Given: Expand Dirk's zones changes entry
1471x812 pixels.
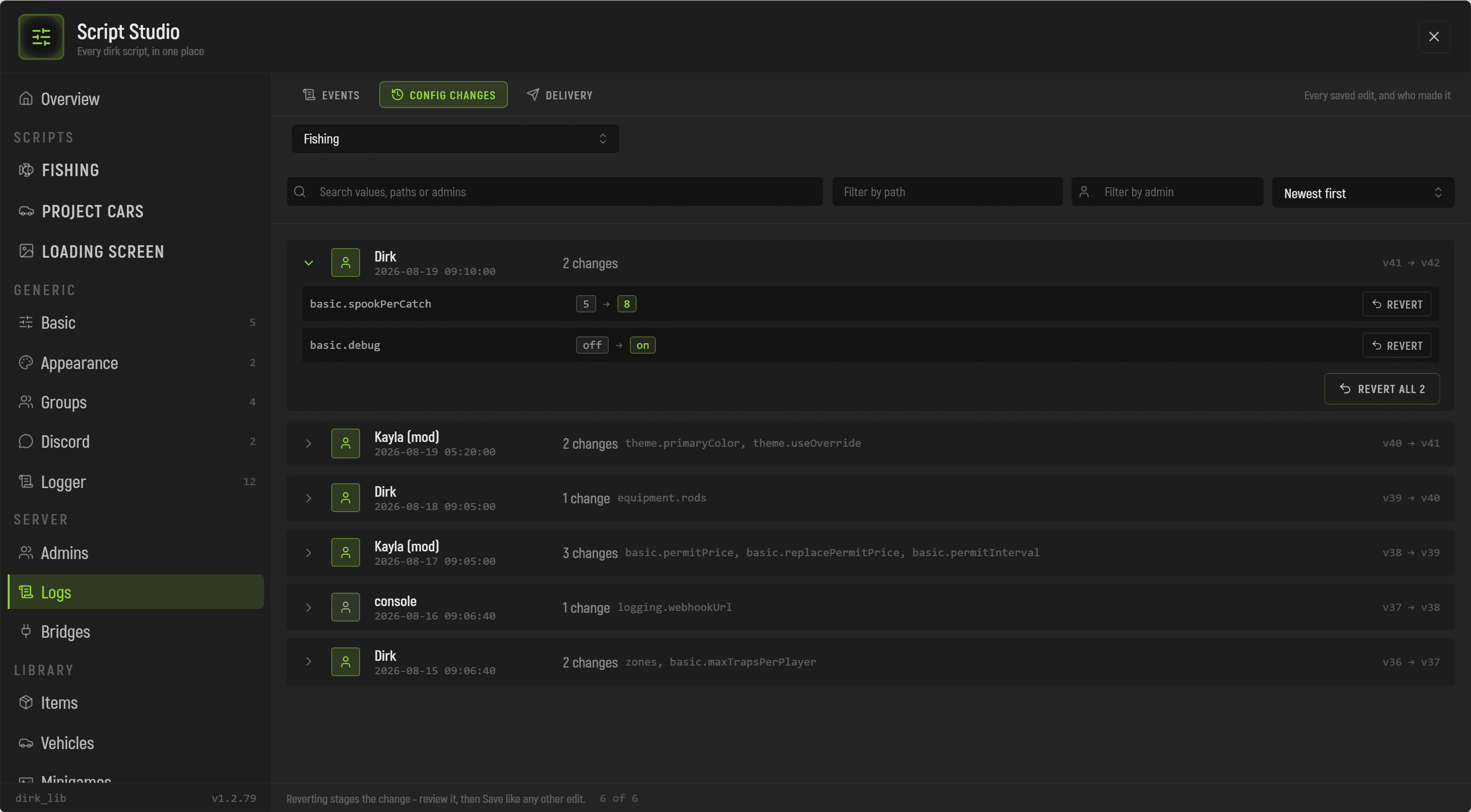Looking at the screenshot, I should (309, 662).
